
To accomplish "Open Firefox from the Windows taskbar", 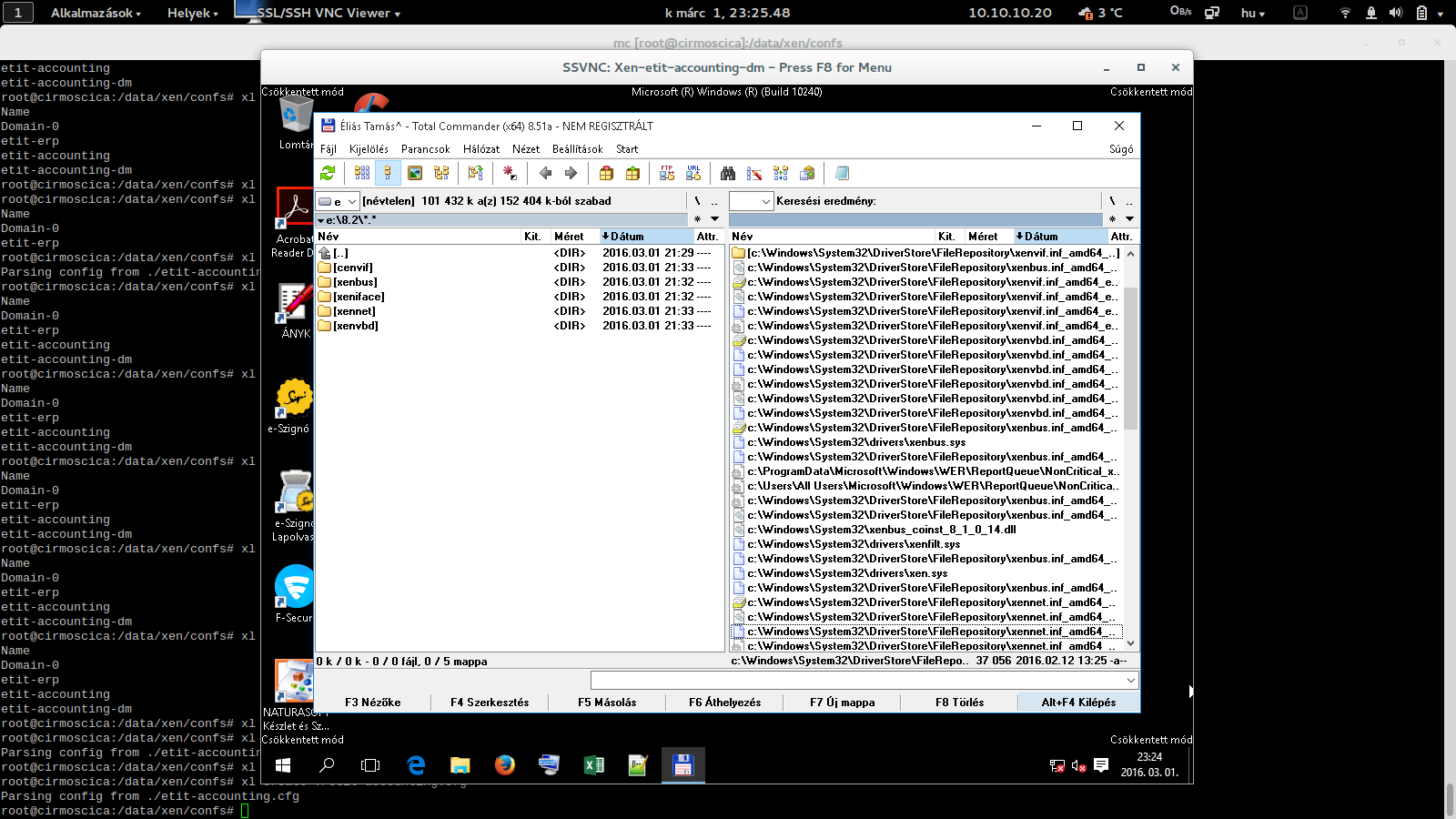I will [x=504, y=765].
